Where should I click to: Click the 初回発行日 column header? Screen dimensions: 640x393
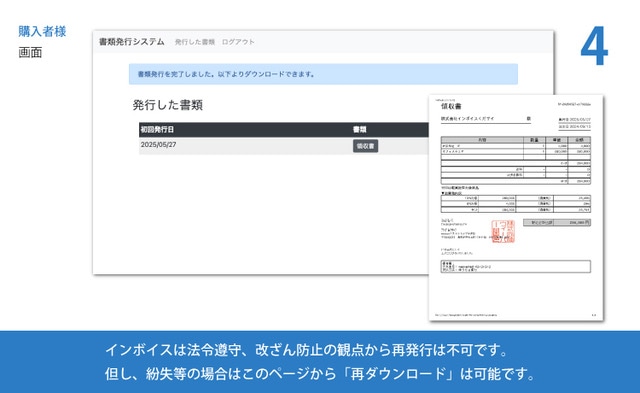pyautogui.click(x=157, y=129)
